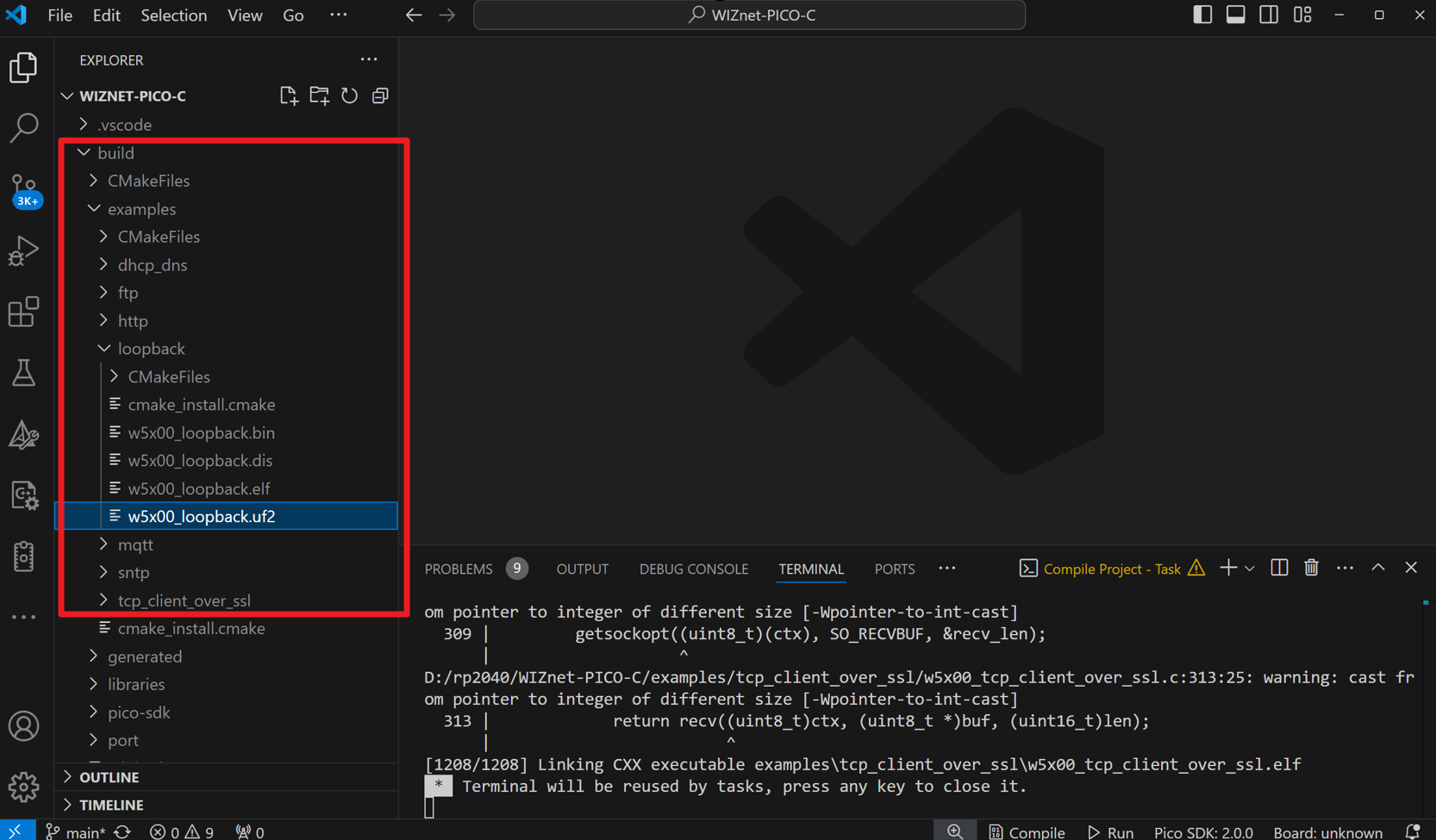Select the w5x00_loopback.elf file

(x=199, y=488)
